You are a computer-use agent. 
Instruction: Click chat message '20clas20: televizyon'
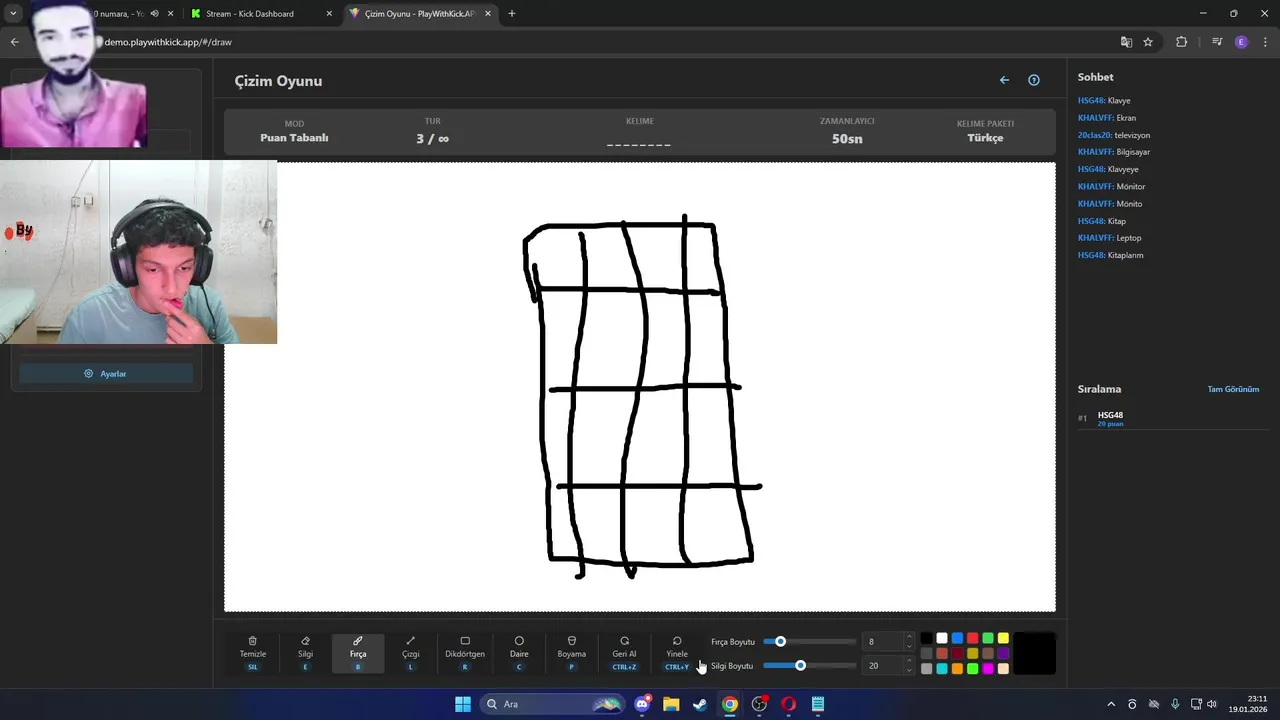(x=1114, y=135)
